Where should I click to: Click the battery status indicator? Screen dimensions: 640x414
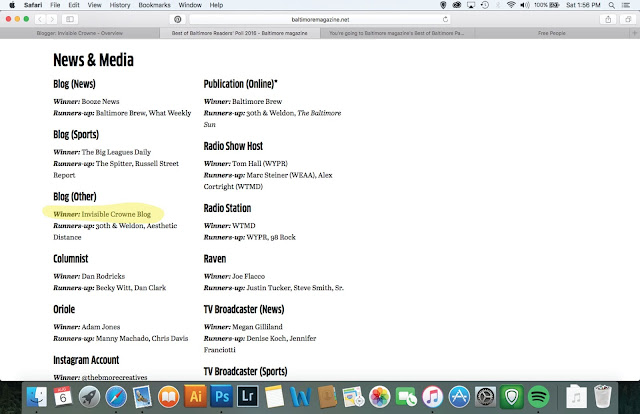[x=547, y=5]
